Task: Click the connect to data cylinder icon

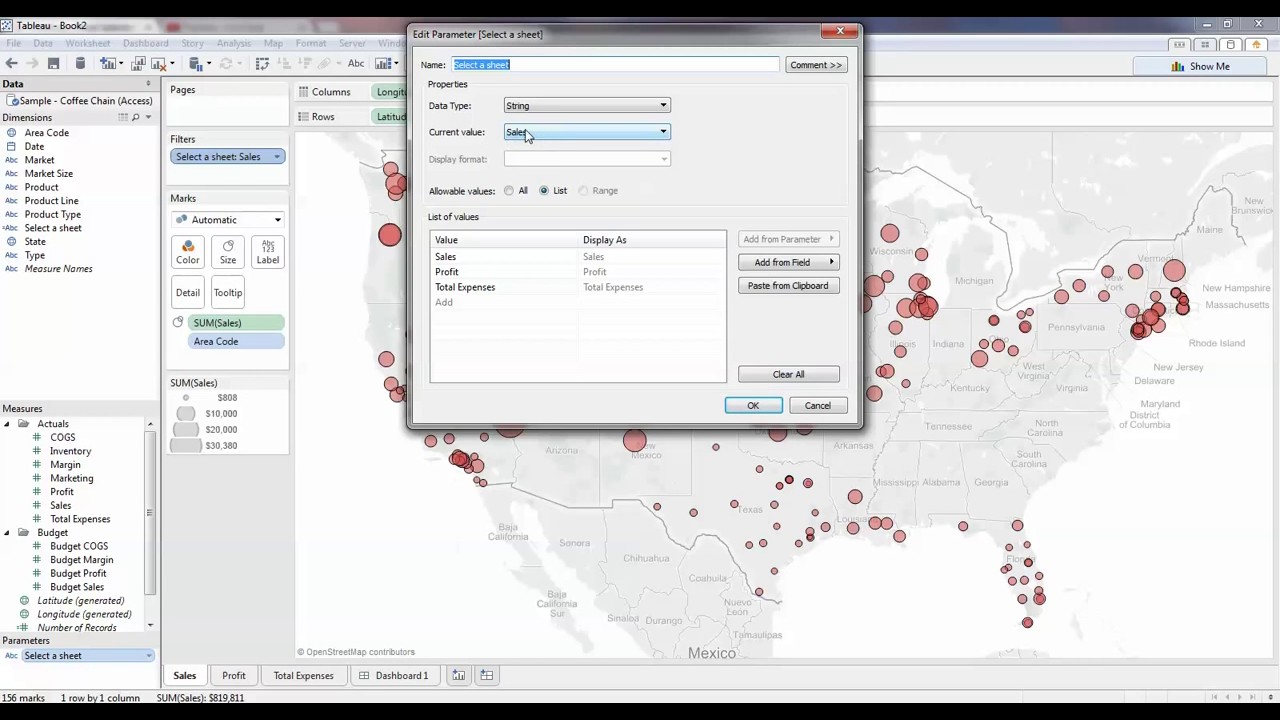Action: 80,64
